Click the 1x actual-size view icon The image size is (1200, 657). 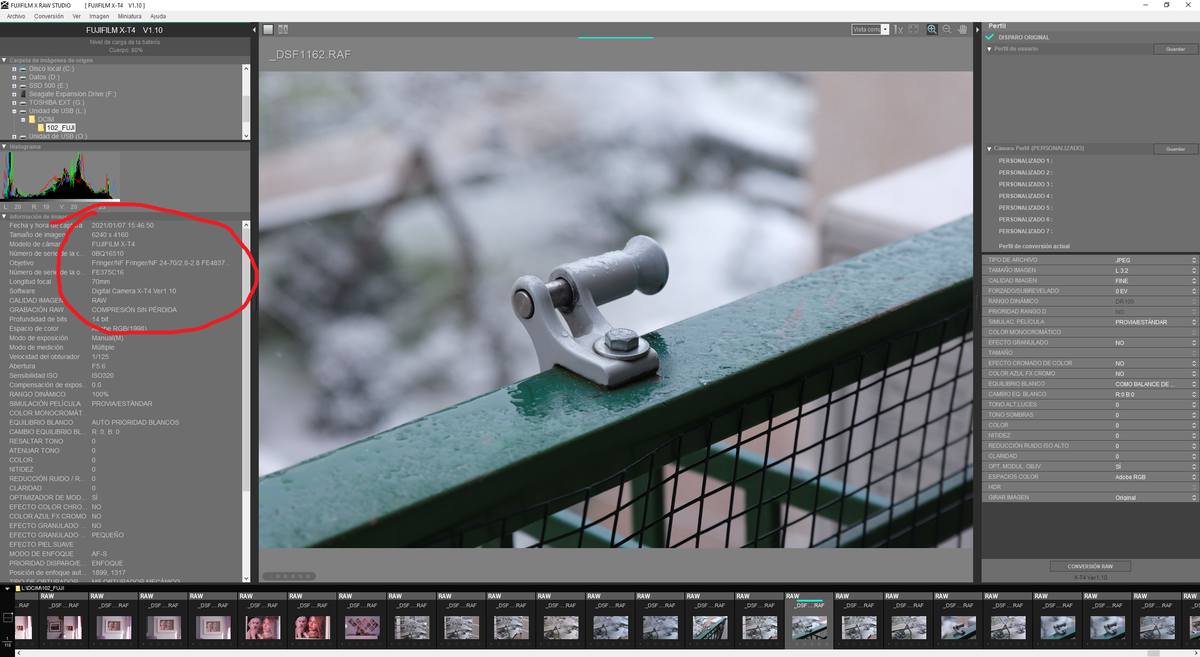(898, 30)
